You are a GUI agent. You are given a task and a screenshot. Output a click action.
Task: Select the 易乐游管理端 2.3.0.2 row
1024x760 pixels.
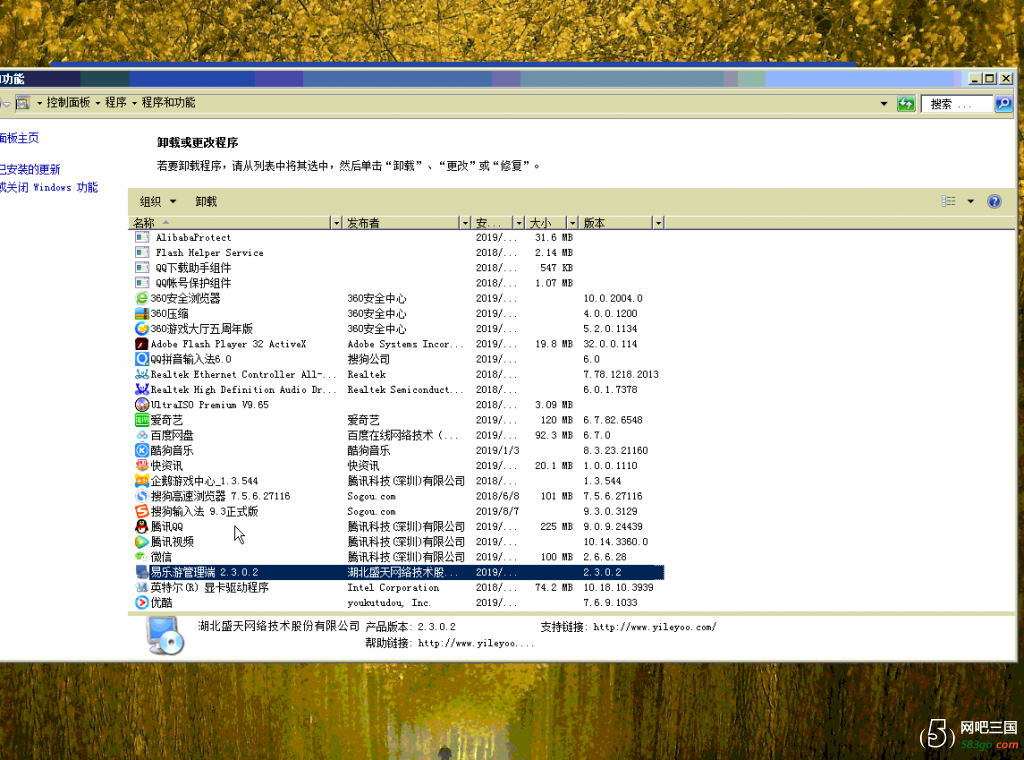(x=397, y=573)
